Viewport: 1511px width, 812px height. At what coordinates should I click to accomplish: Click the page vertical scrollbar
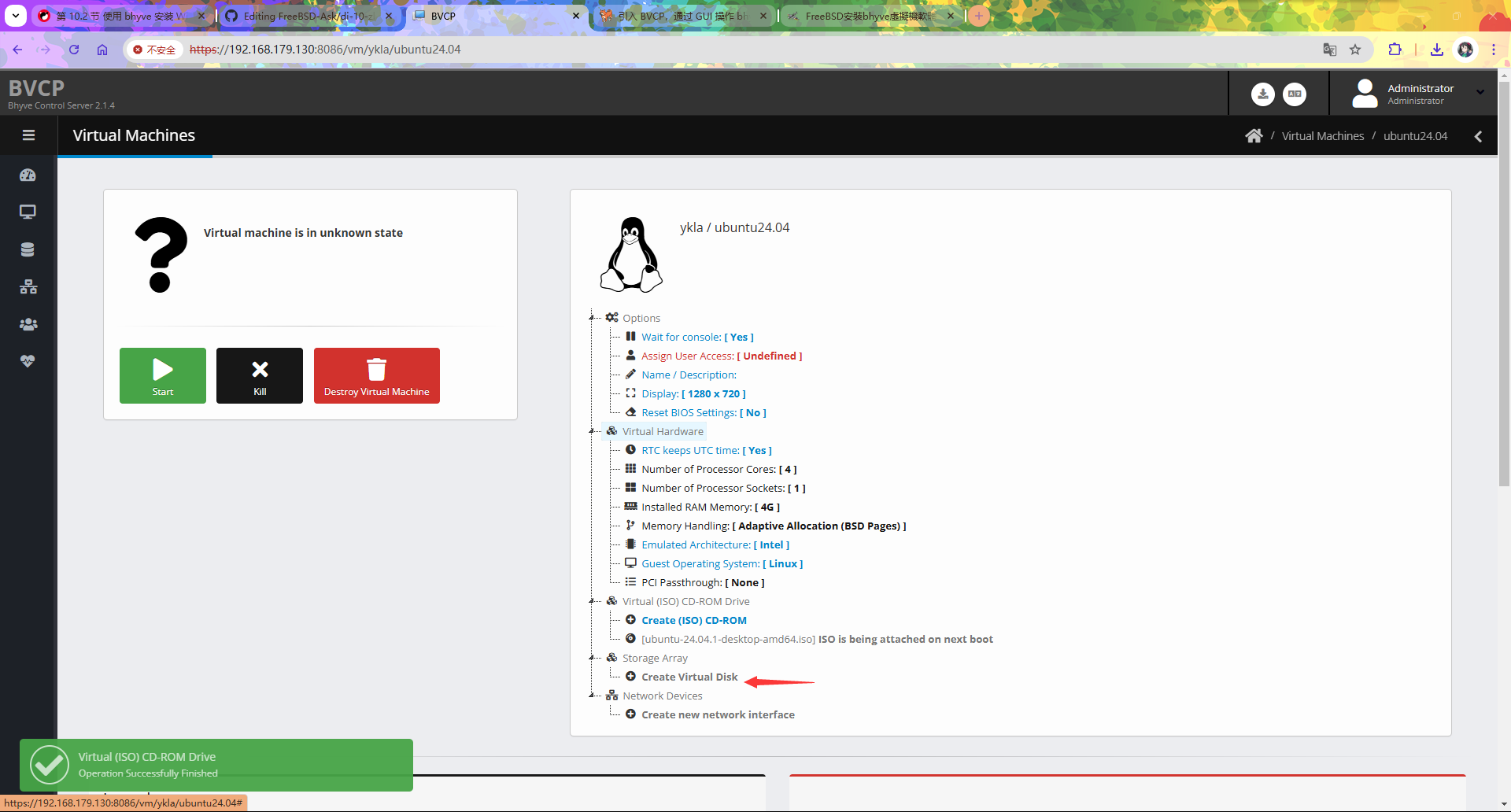tap(1504, 283)
